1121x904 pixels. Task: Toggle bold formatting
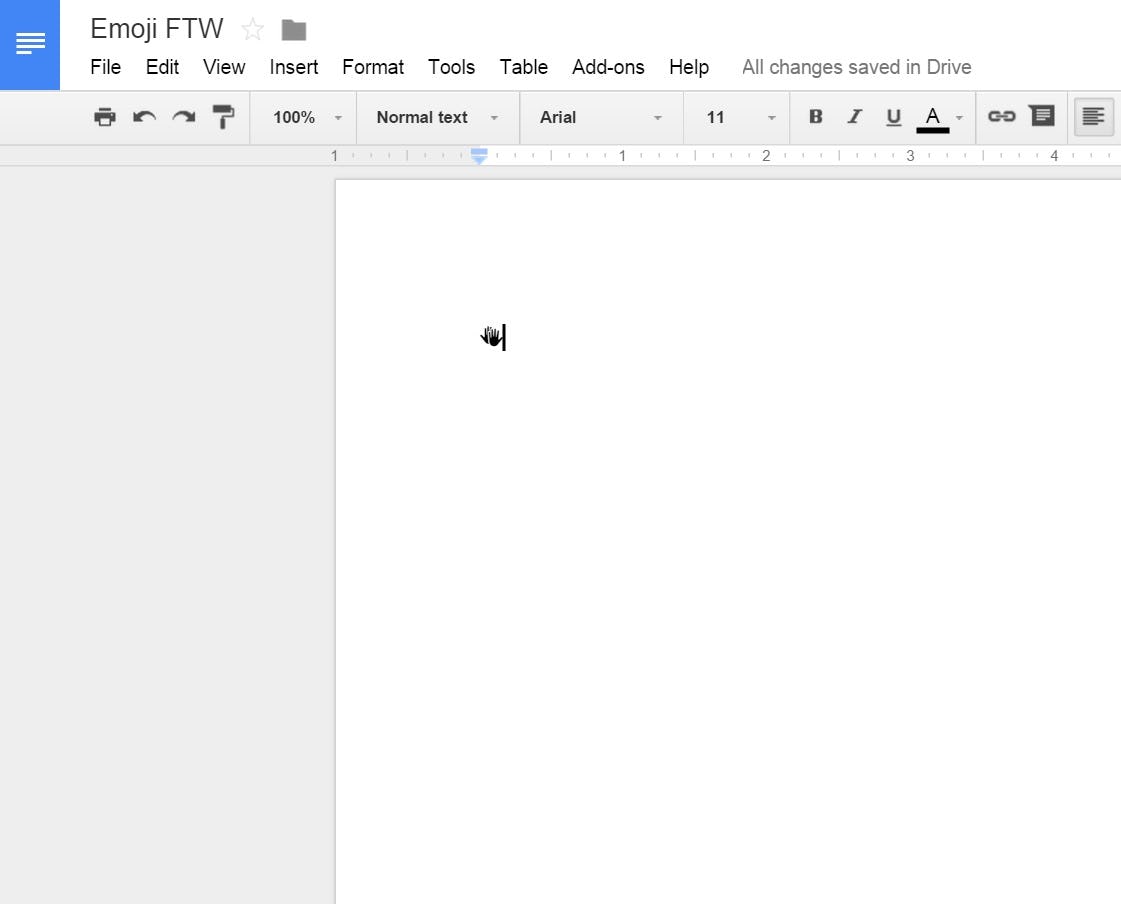816,117
